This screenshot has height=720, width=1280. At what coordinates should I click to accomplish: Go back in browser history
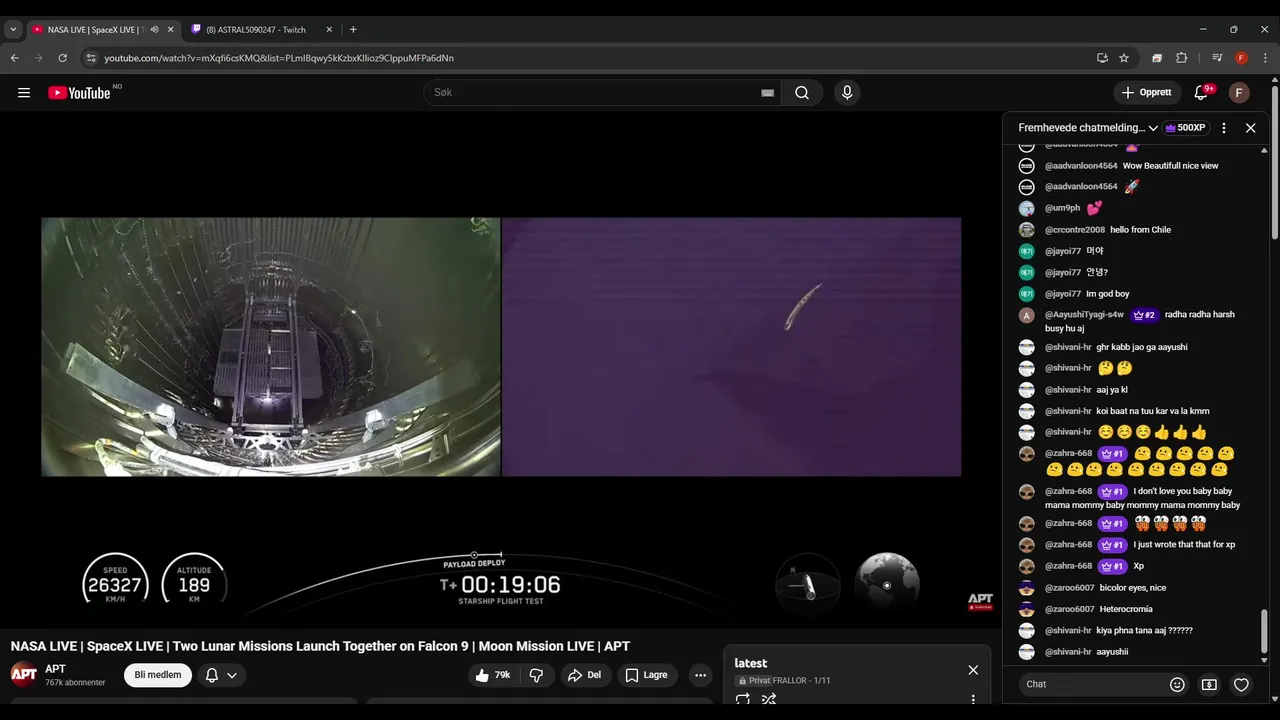point(15,58)
